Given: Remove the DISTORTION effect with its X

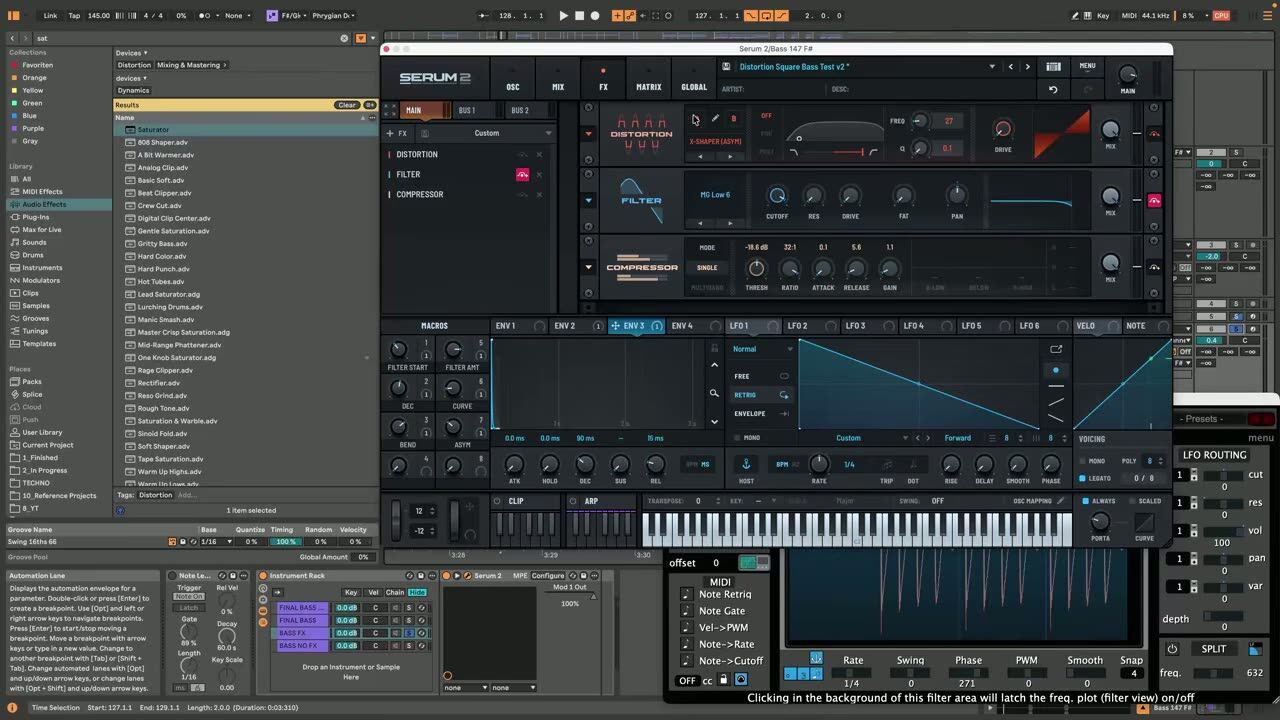Looking at the screenshot, I should [x=539, y=154].
